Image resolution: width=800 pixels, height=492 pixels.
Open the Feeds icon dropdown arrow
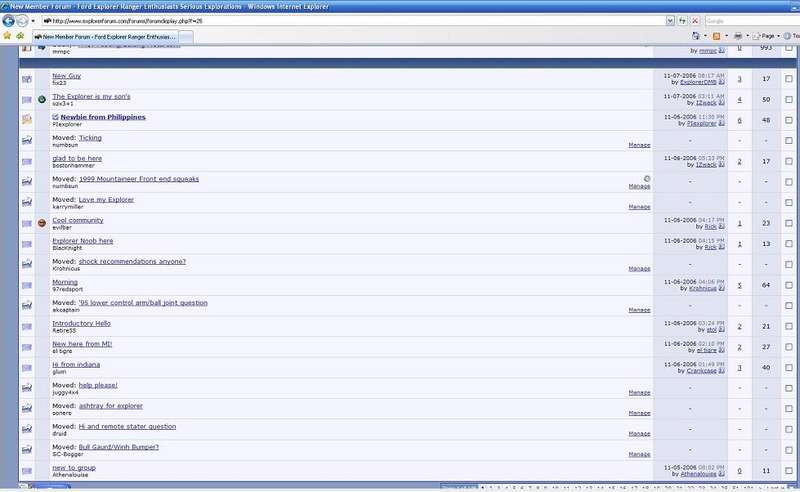726,36
